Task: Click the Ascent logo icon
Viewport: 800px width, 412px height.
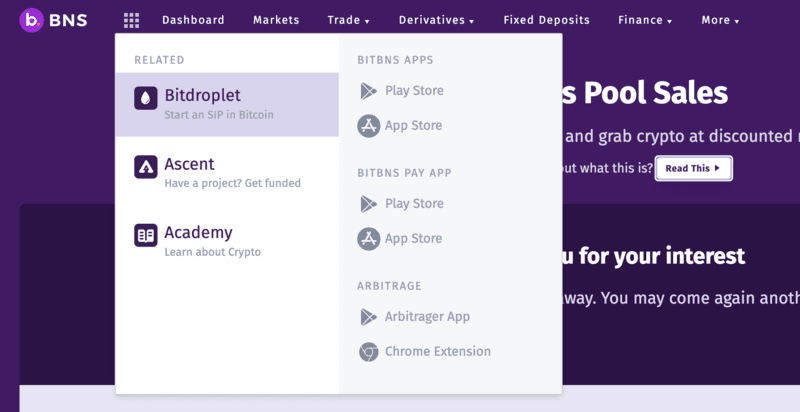Action: tap(146, 167)
